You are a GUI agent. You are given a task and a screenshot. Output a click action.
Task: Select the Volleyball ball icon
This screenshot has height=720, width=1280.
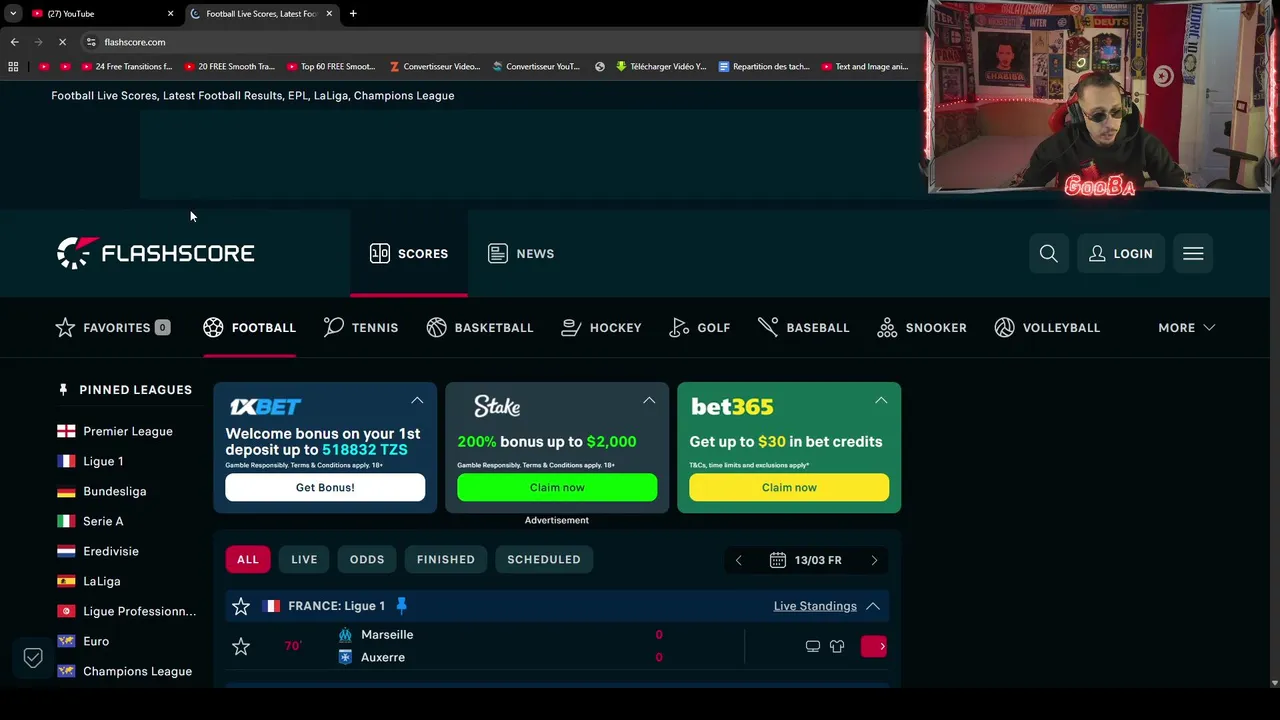[1005, 327]
